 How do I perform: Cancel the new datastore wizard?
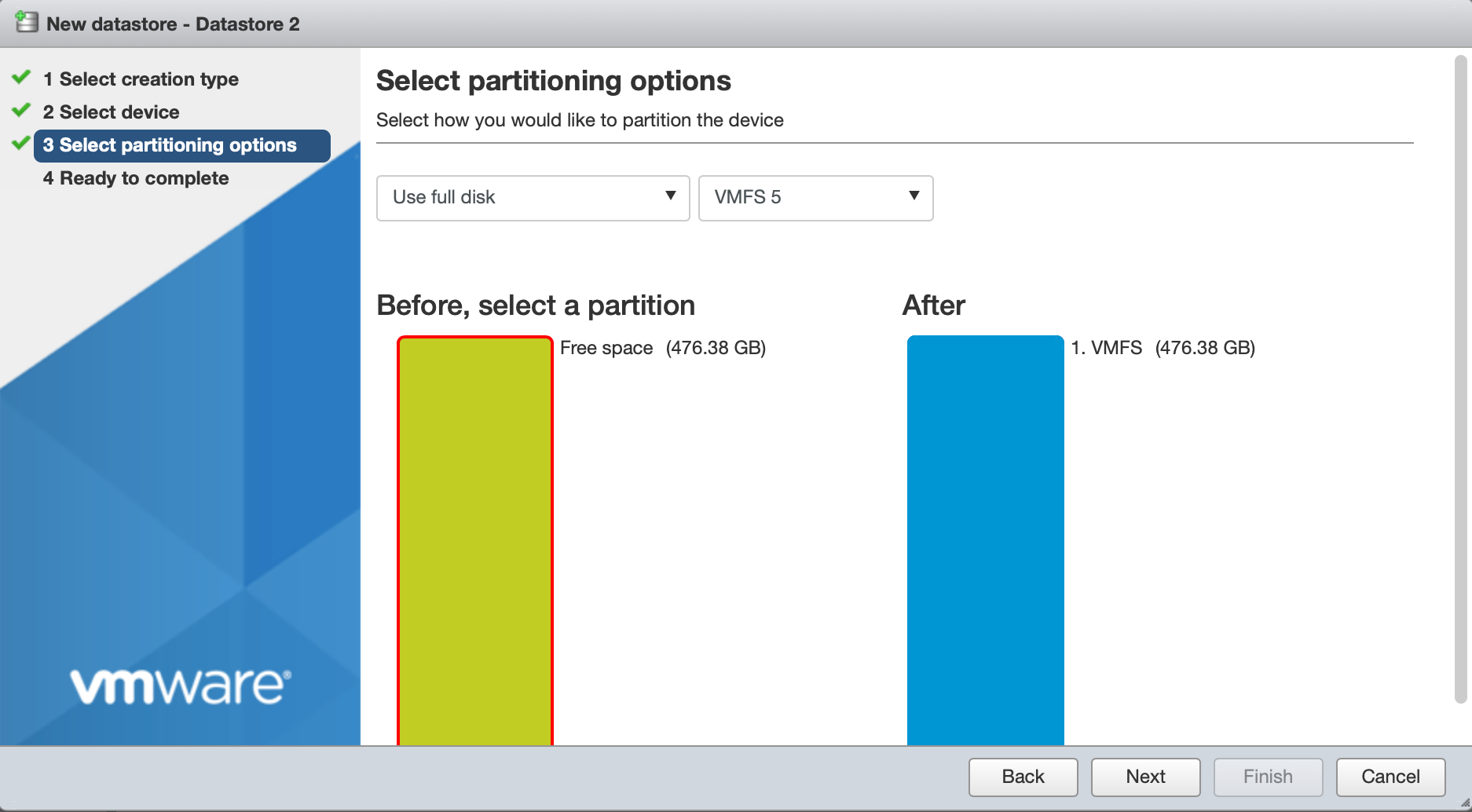click(1390, 777)
